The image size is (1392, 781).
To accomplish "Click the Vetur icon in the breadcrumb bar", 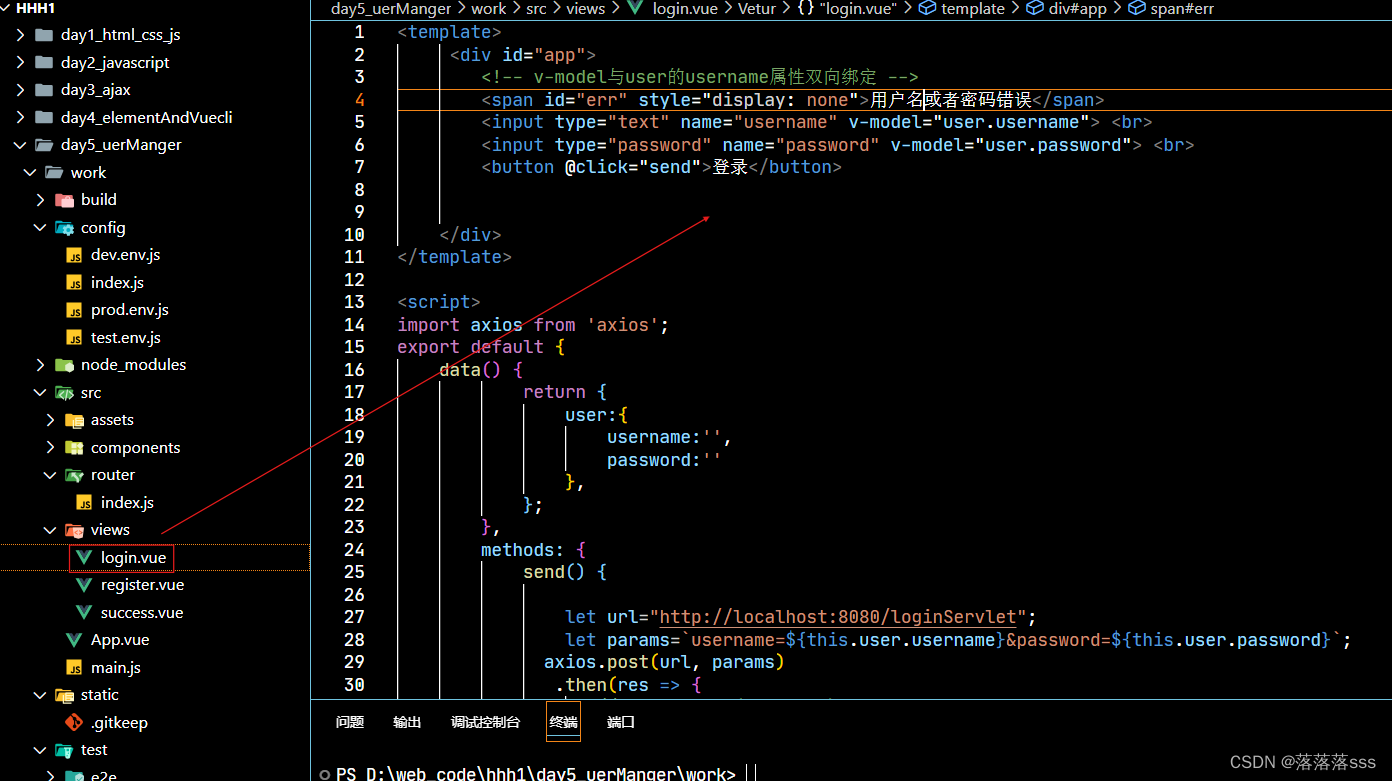I will click(x=757, y=9).
